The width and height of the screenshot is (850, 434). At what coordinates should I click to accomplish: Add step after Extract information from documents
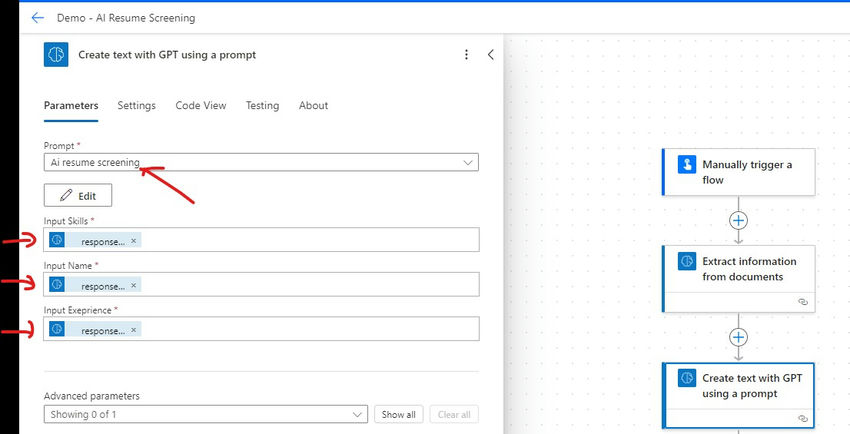(x=738, y=337)
